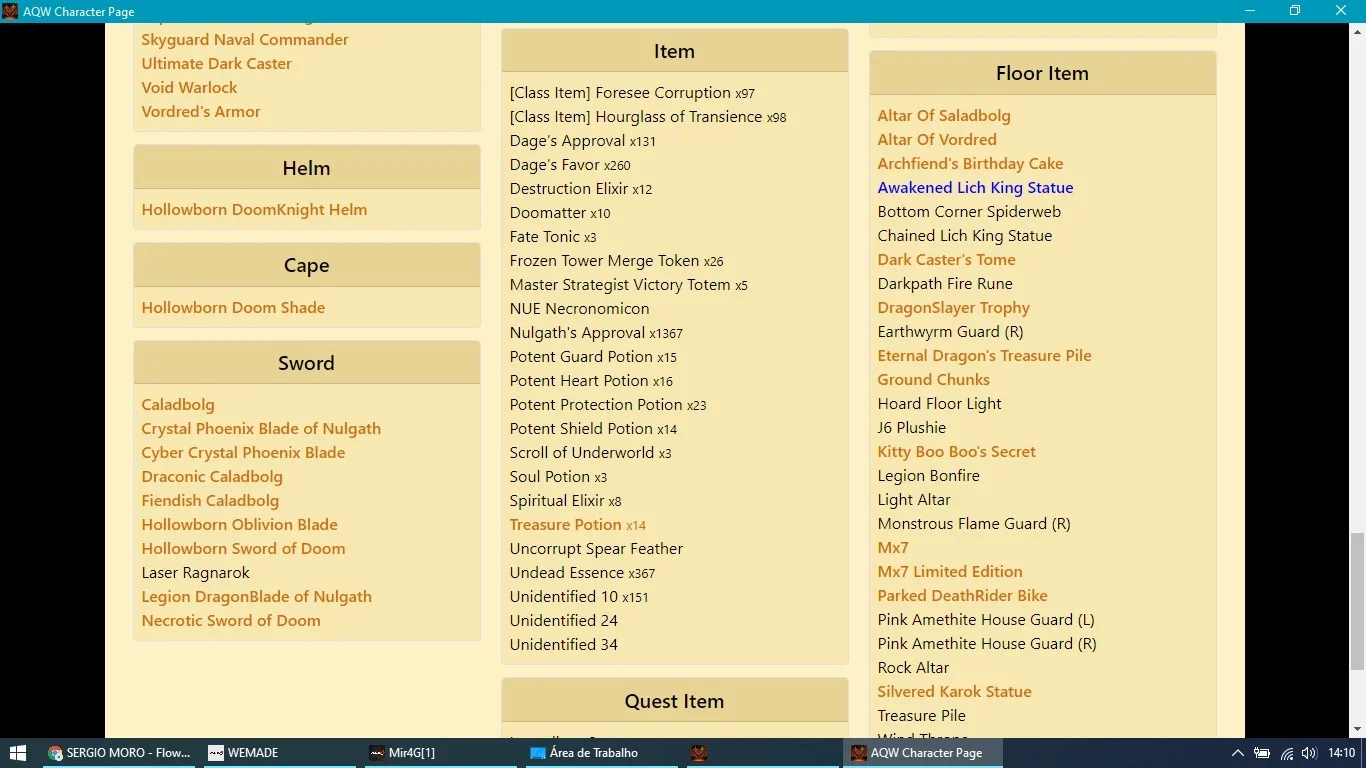The image size is (1366, 768).
Task: Open Ultimate Dark Caster link
Action: click(x=216, y=64)
